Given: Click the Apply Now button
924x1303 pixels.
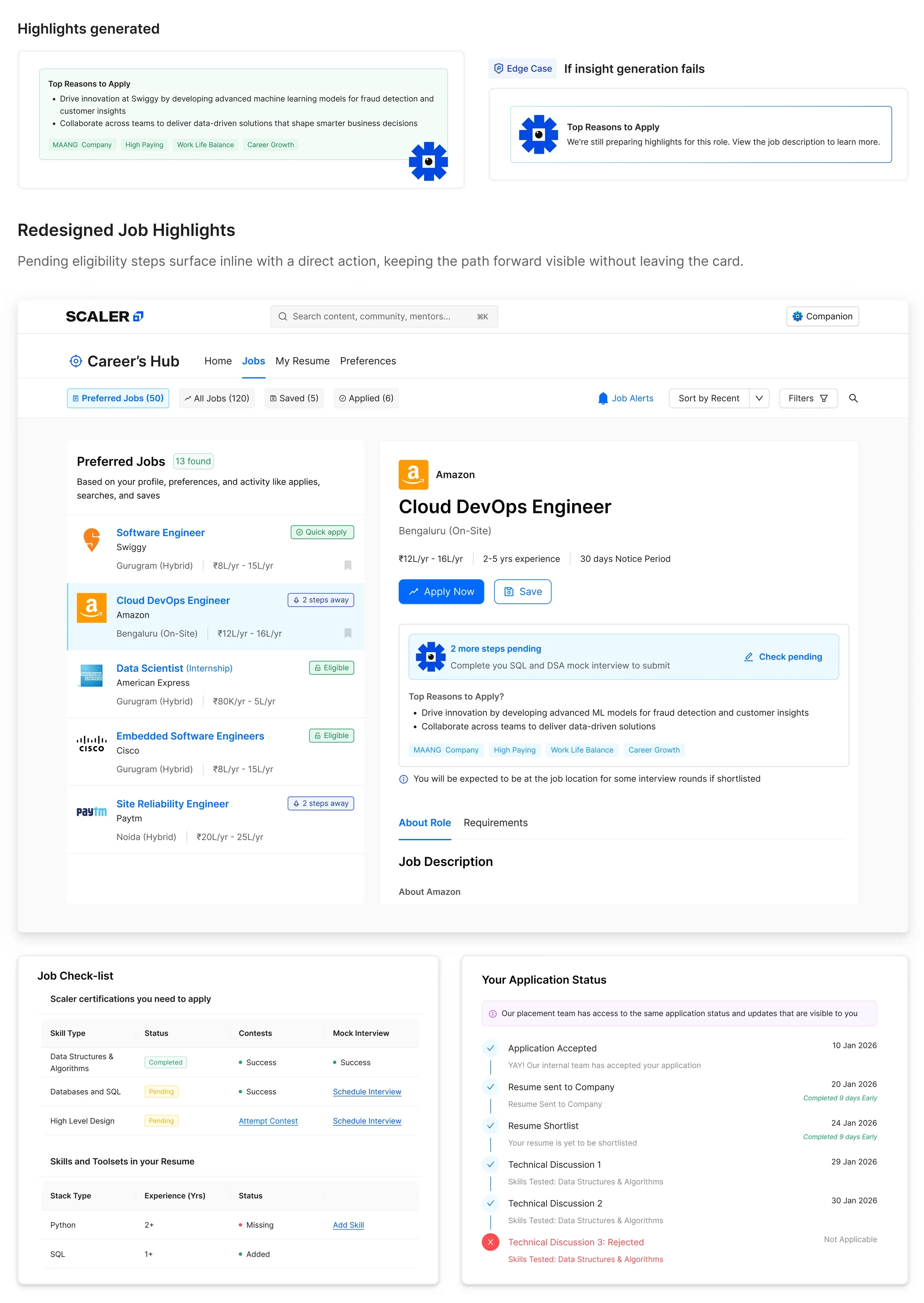Looking at the screenshot, I should click(x=441, y=591).
